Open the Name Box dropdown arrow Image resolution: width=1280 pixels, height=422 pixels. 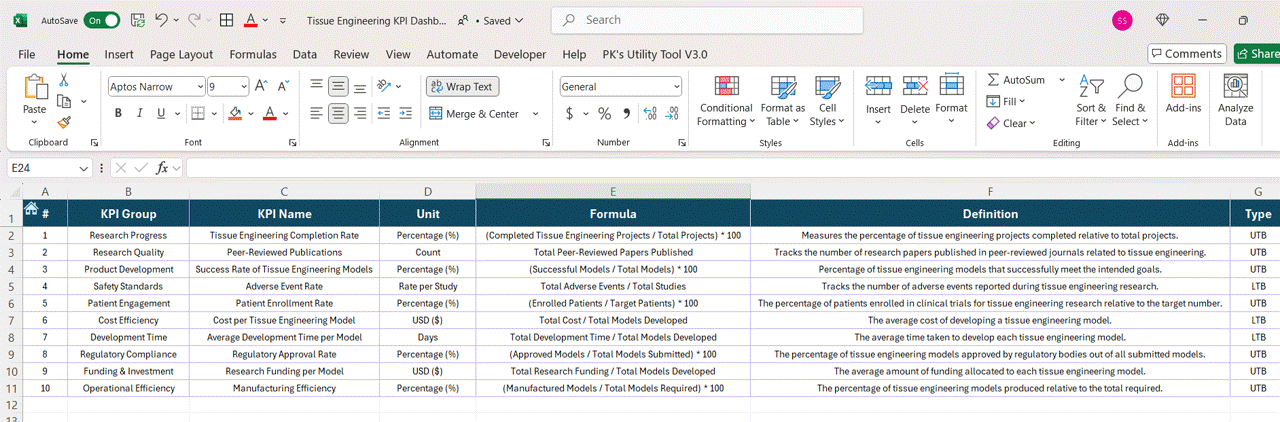click(x=82, y=168)
